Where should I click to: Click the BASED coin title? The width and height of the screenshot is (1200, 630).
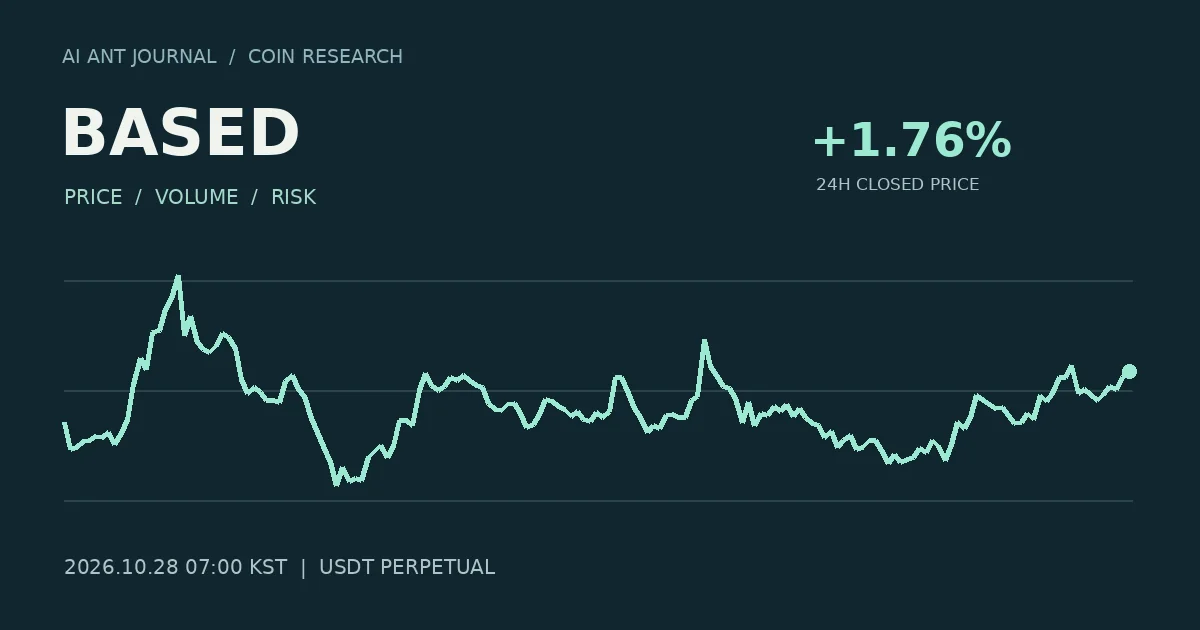(181, 133)
